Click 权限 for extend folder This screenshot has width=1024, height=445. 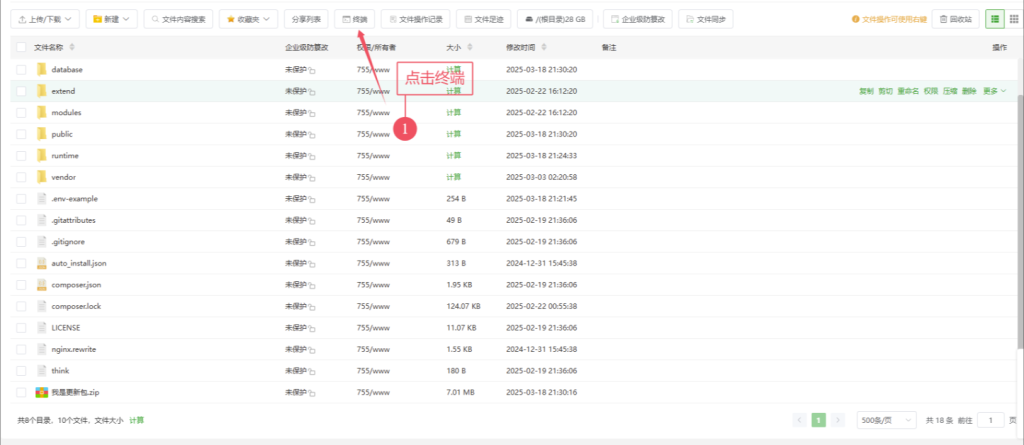[x=931, y=91]
